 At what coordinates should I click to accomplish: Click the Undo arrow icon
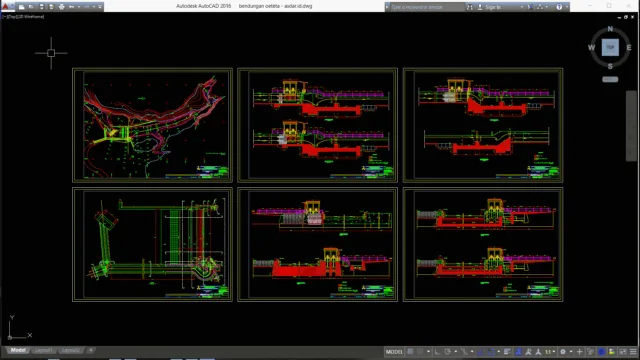point(71,7)
